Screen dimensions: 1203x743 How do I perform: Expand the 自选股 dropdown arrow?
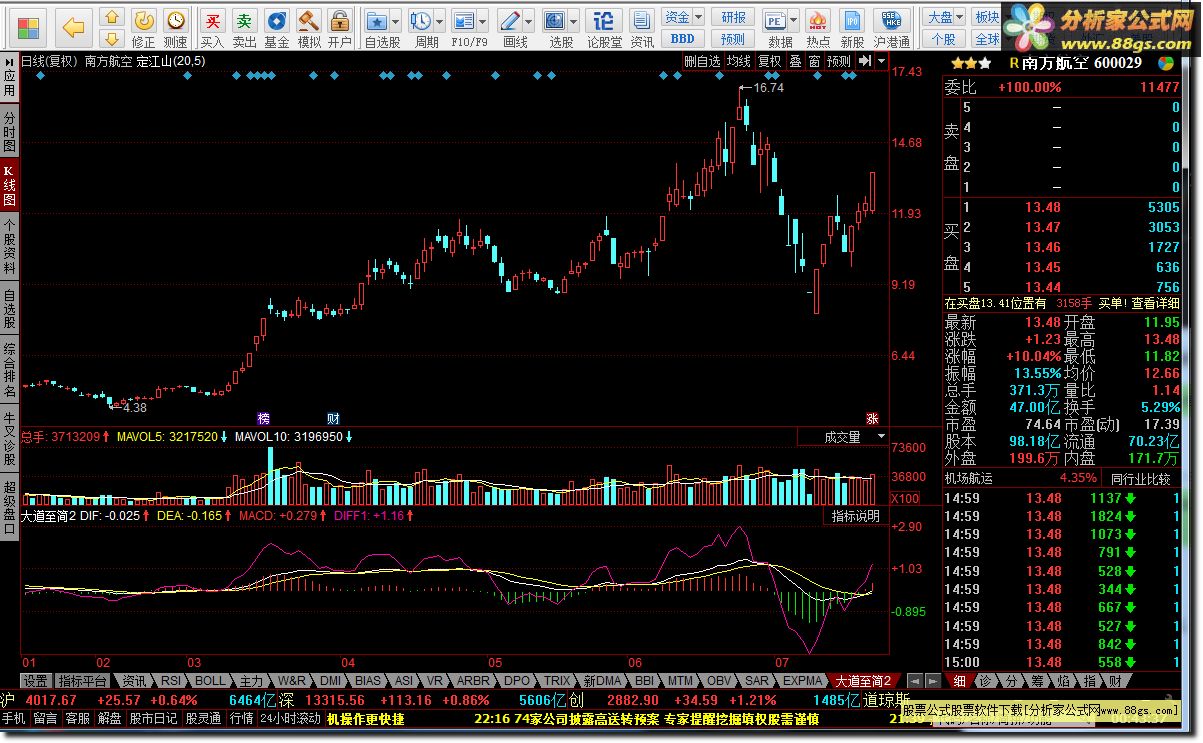396,21
